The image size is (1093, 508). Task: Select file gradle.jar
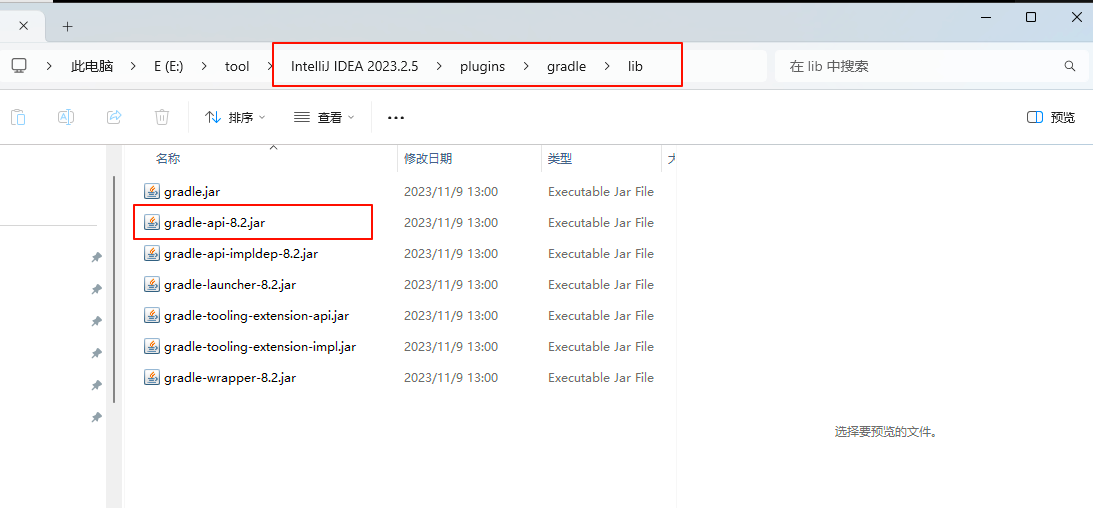192,192
